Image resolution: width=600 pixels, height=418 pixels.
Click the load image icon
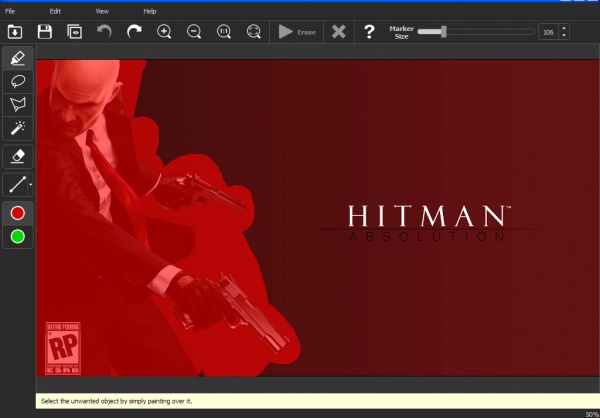15,32
